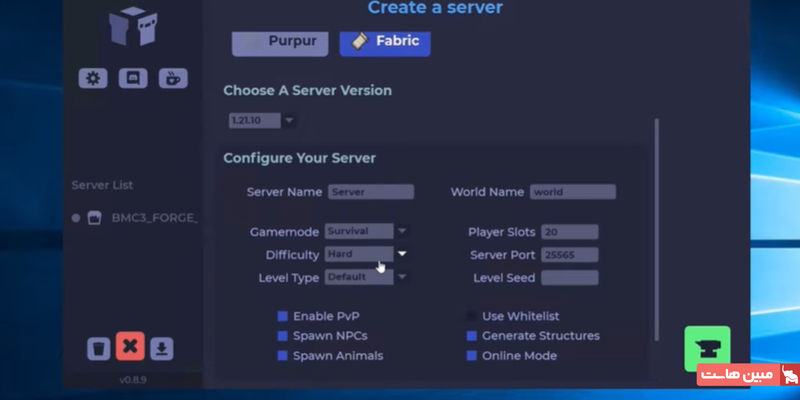The height and width of the screenshot is (400, 800).
Task: Click the World Name input field
Action: click(x=573, y=192)
